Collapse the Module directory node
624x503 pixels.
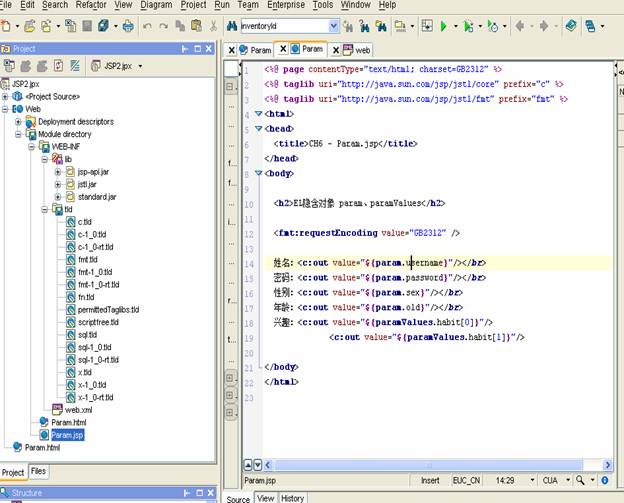(x=18, y=134)
